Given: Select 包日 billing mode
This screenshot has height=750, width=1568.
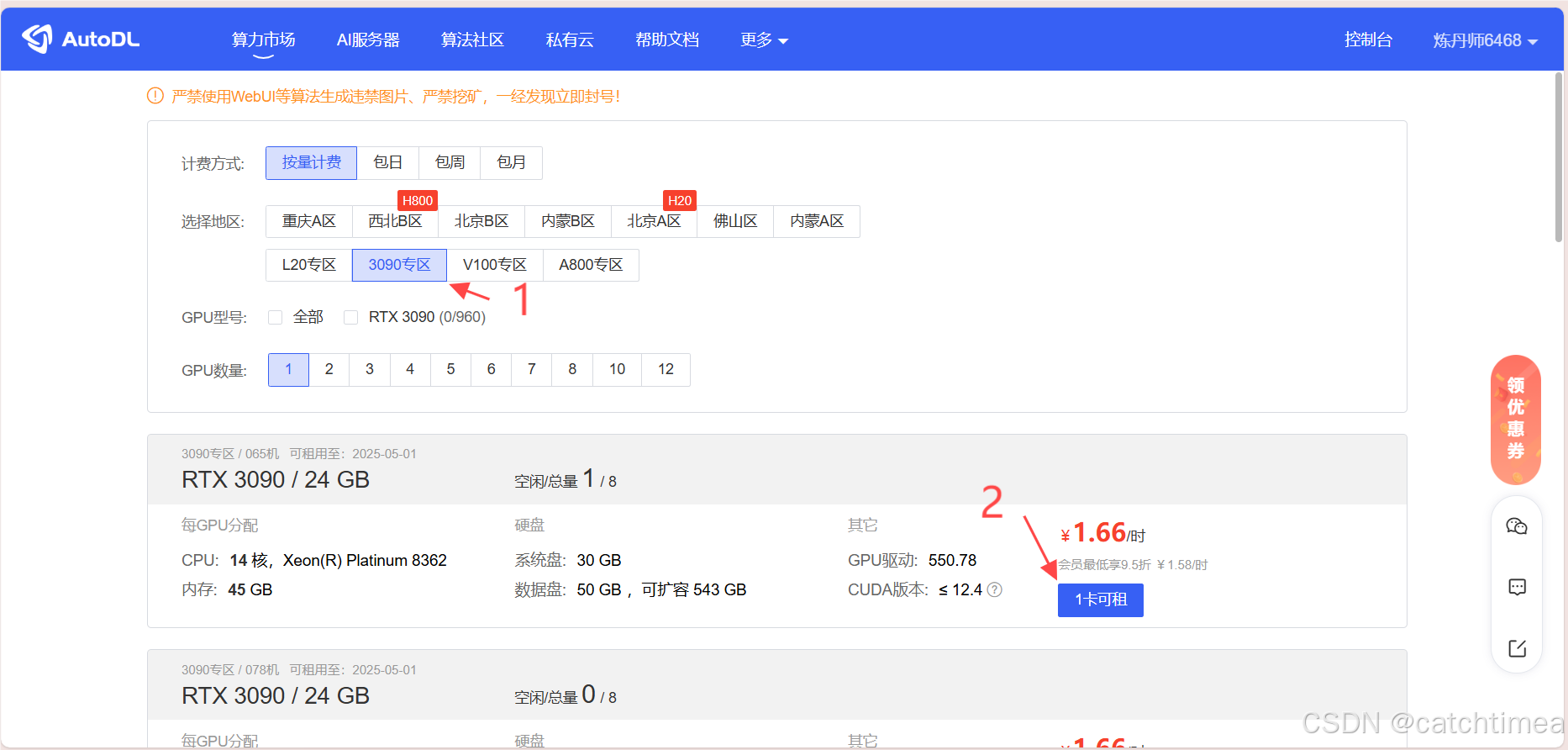Looking at the screenshot, I should (x=387, y=163).
